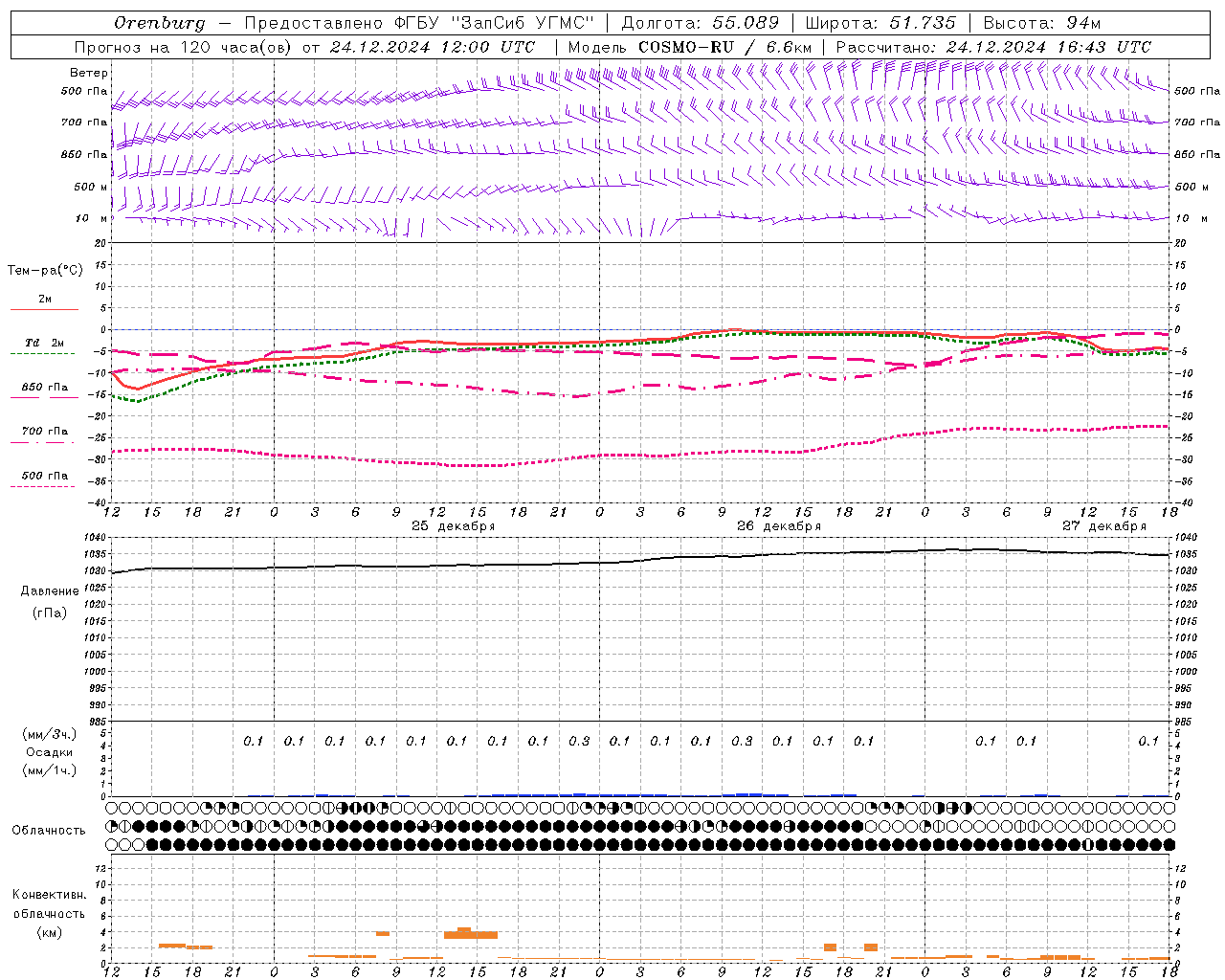Click the '25 декабря' date label
The width and height of the screenshot is (1225, 980).
[x=453, y=526]
